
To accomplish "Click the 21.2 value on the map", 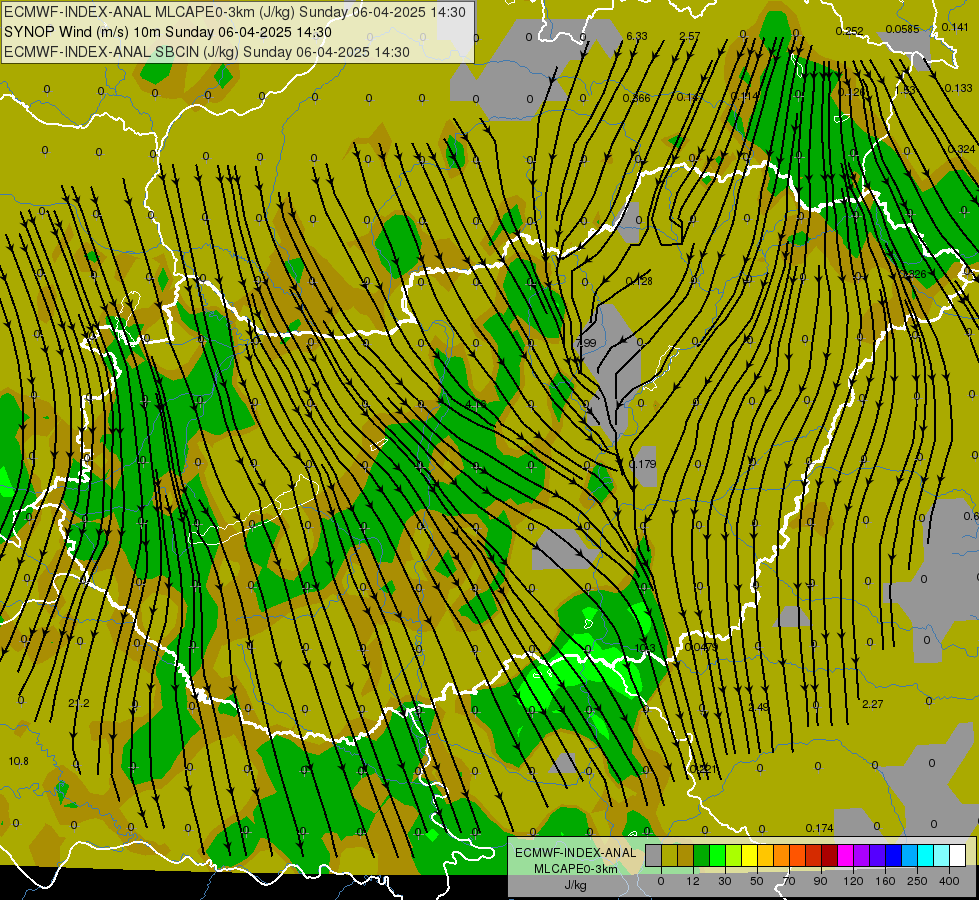I will 79,703.
